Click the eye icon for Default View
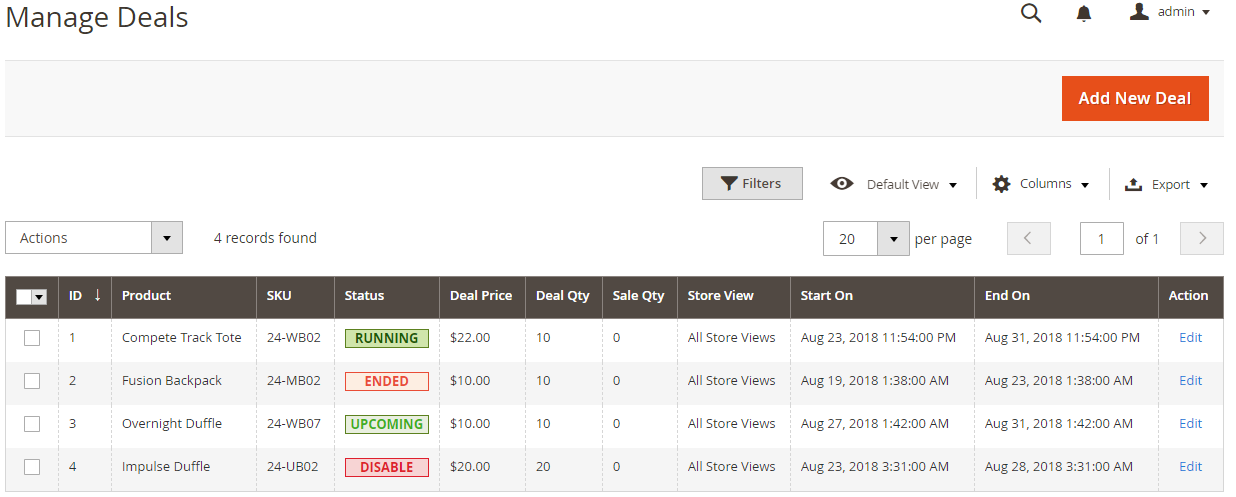1236x497 pixels. click(x=842, y=184)
